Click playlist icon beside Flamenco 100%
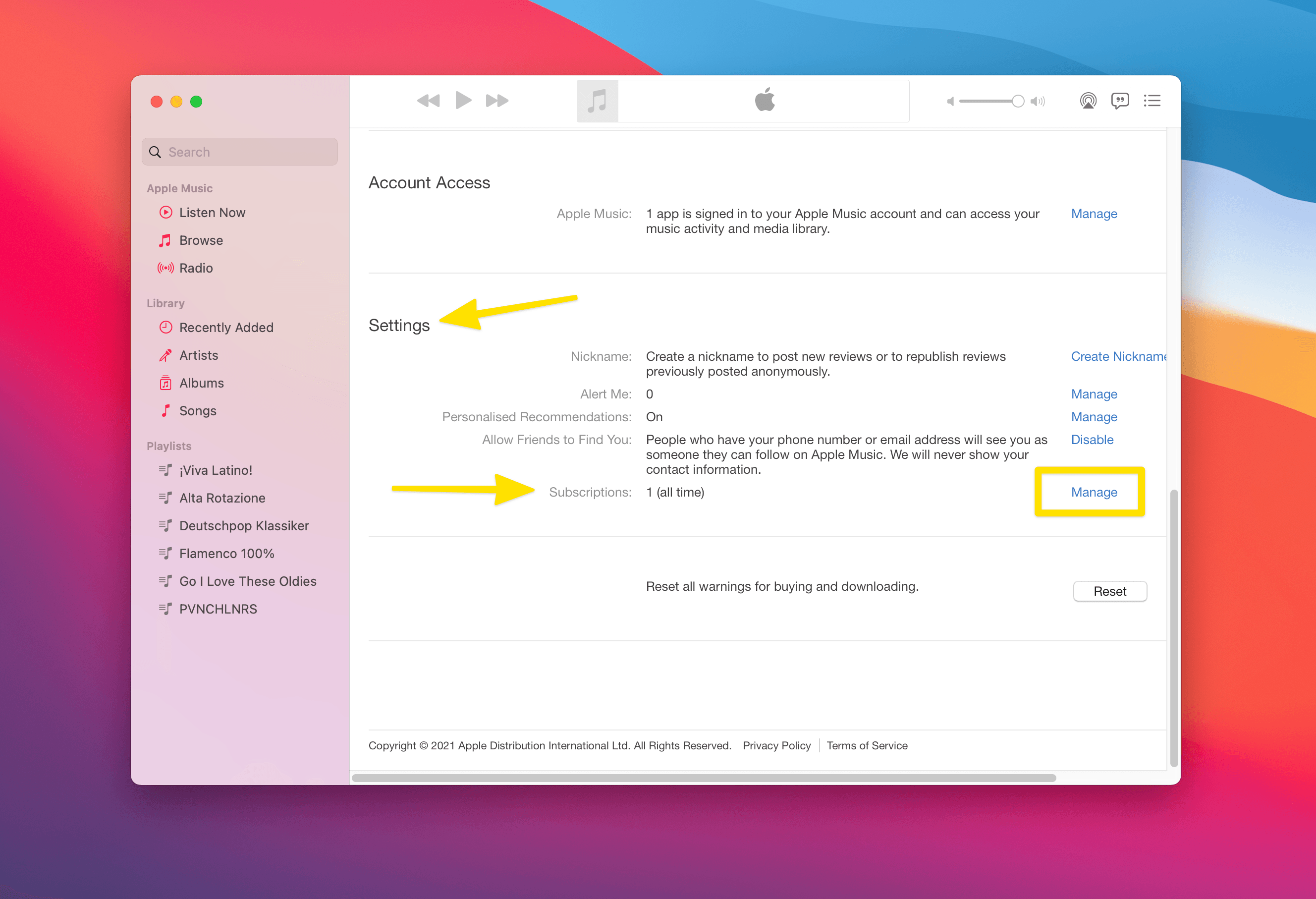 (x=165, y=553)
